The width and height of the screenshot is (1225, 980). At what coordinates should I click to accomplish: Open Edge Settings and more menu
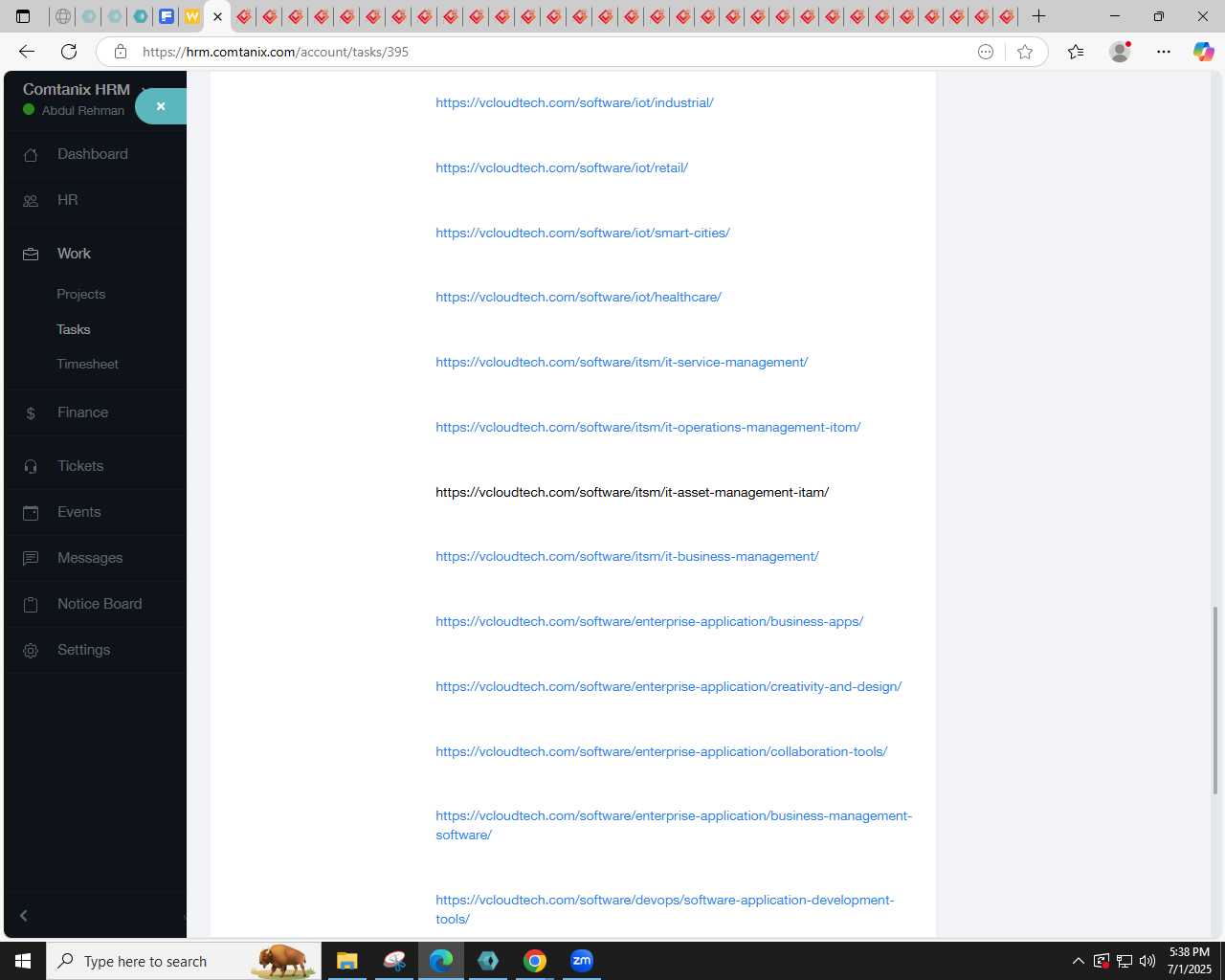click(1164, 52)
